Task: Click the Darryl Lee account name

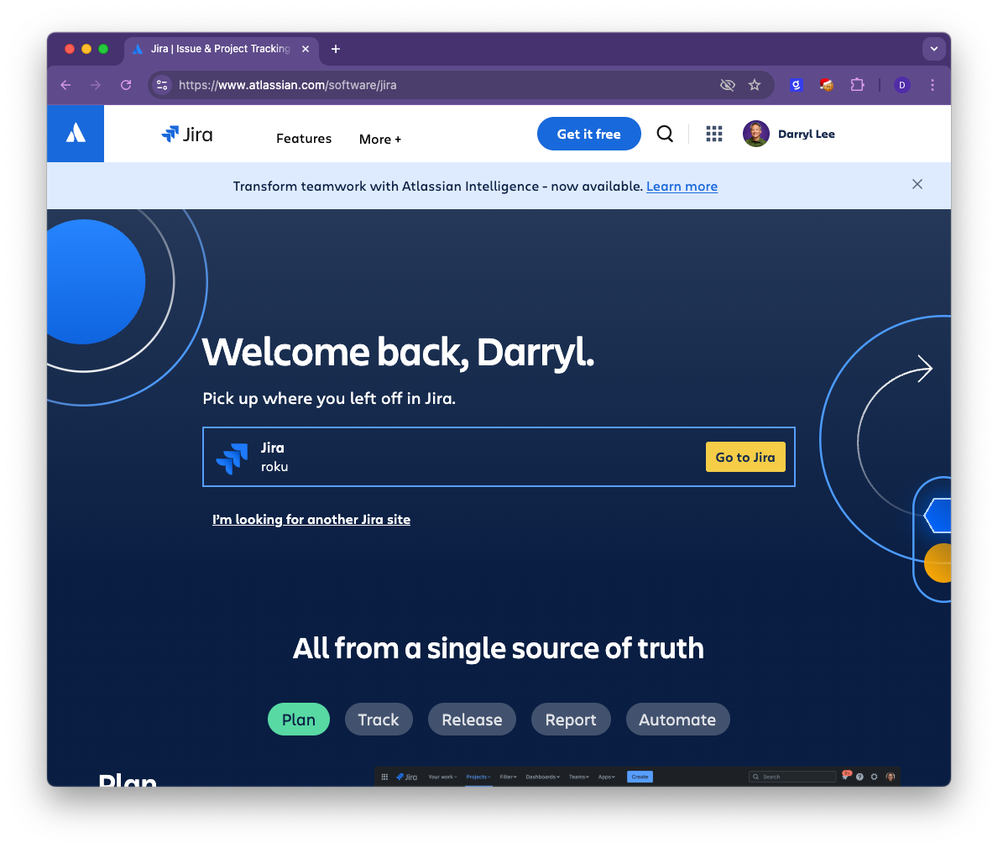Action: coord(806,134)
